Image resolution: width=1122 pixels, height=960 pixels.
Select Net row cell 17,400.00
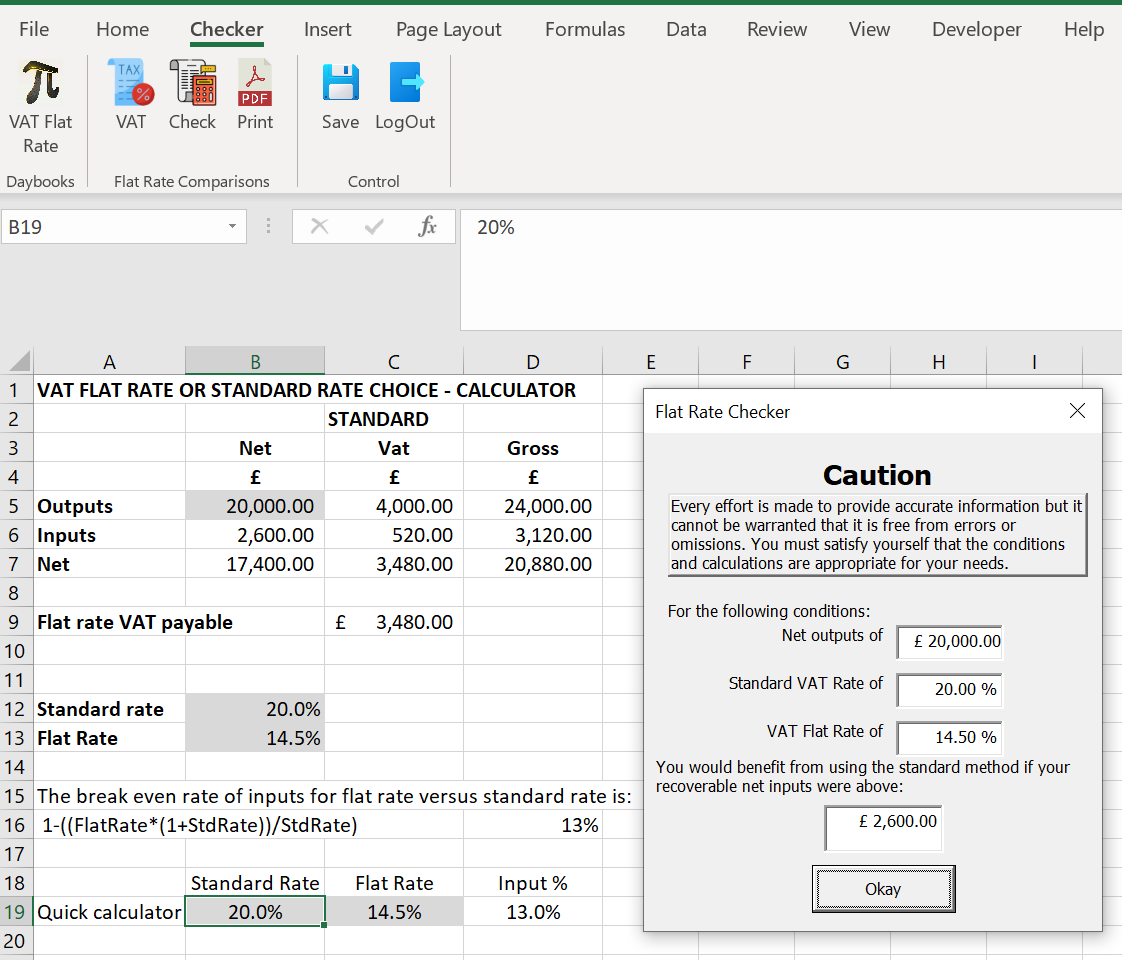click(255, 564)
